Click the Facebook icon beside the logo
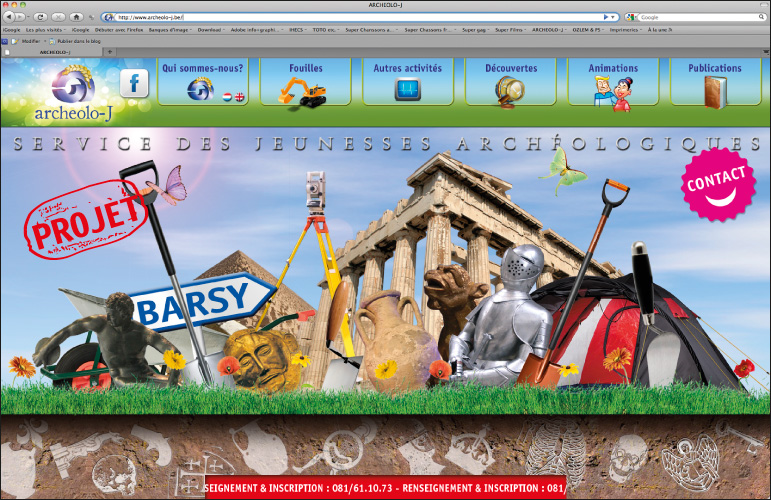771x500 pixels. 134,83
